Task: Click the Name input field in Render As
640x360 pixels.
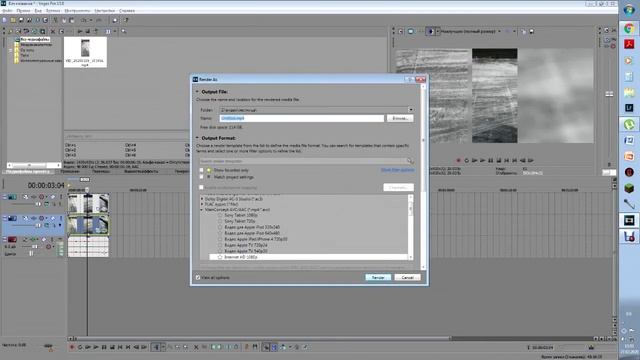Action: coord(302,118)
